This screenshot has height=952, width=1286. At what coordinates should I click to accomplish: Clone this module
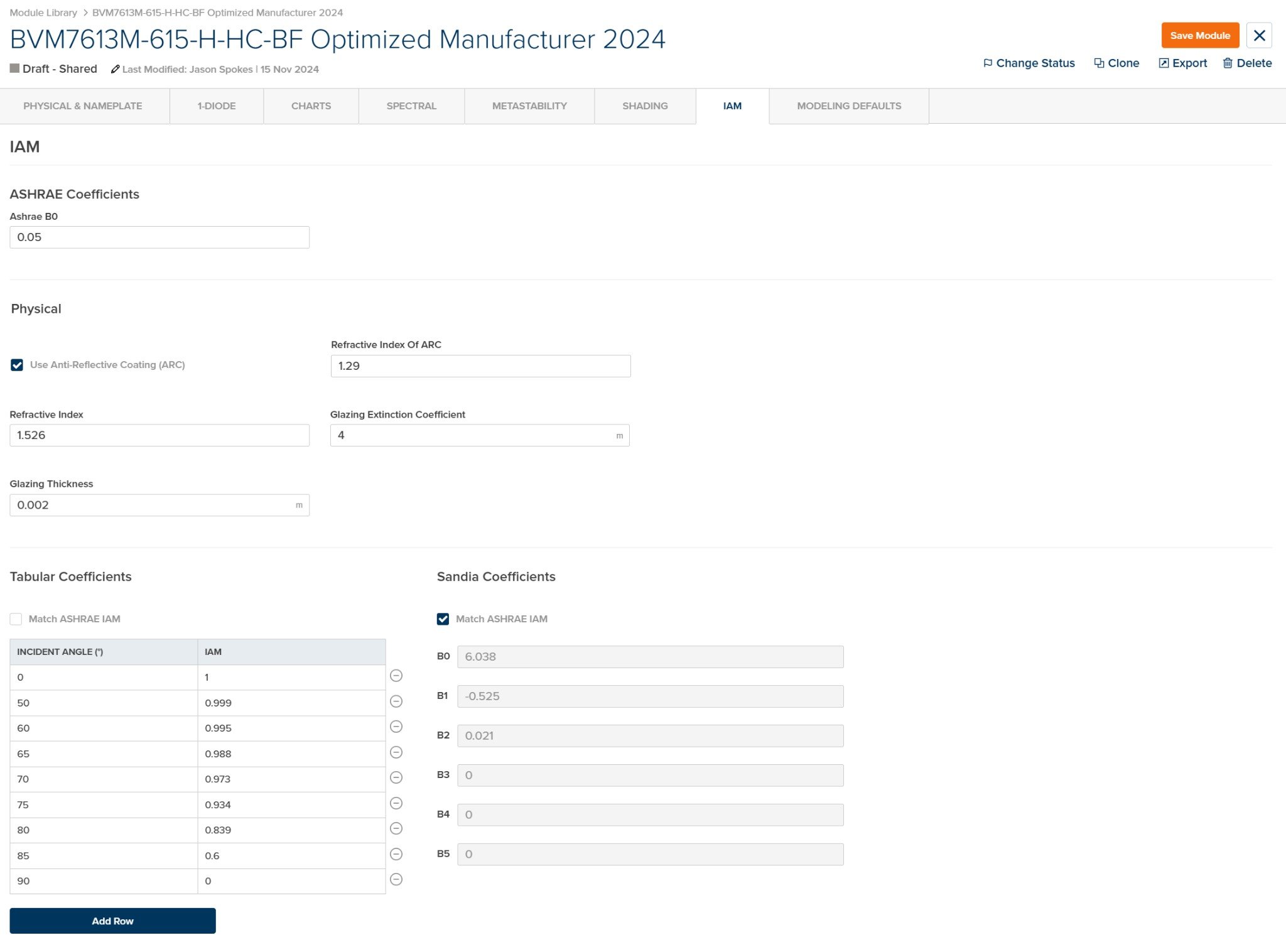[x=1116, y=63]
